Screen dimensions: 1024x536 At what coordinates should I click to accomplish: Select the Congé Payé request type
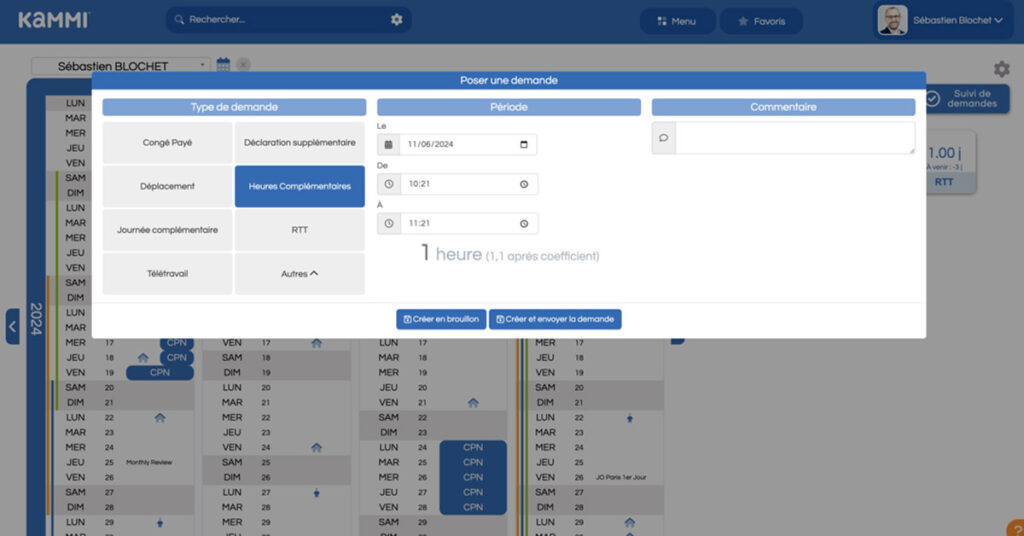pyautogui.click(x=167, y=143)
